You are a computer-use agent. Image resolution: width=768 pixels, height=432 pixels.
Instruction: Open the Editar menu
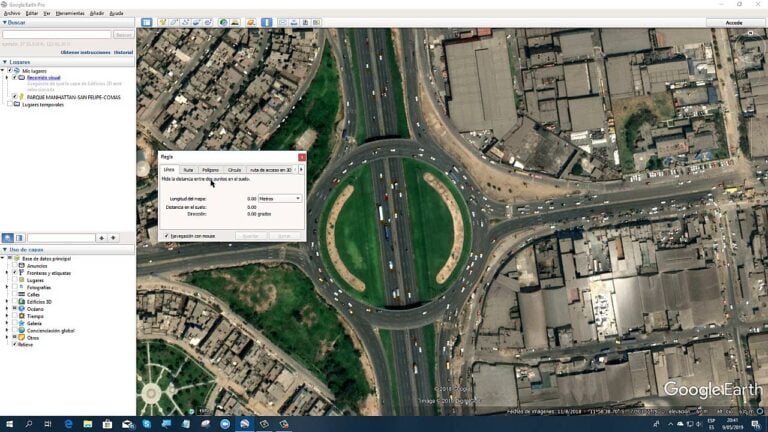[31, 13]
